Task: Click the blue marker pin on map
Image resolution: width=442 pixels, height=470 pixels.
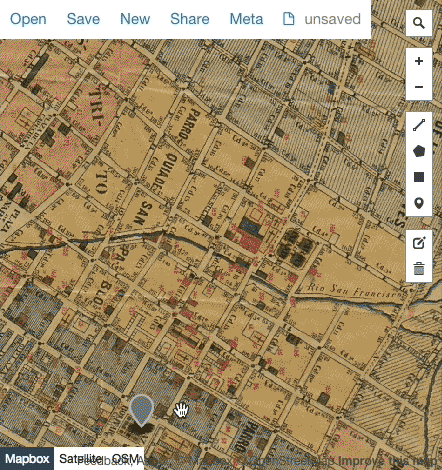Action: [141, 411]
